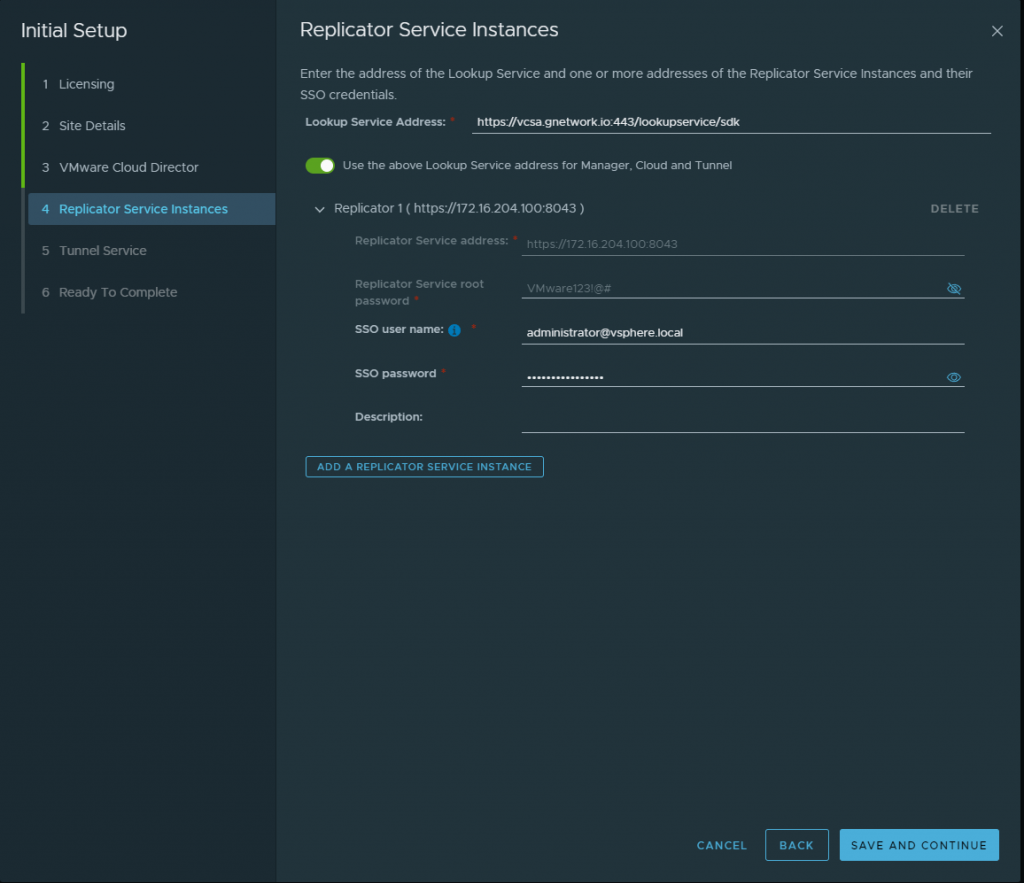1024x883 pixels.
Task: Collapse the Replicator 1 section
Action: (x=319, y=210)
